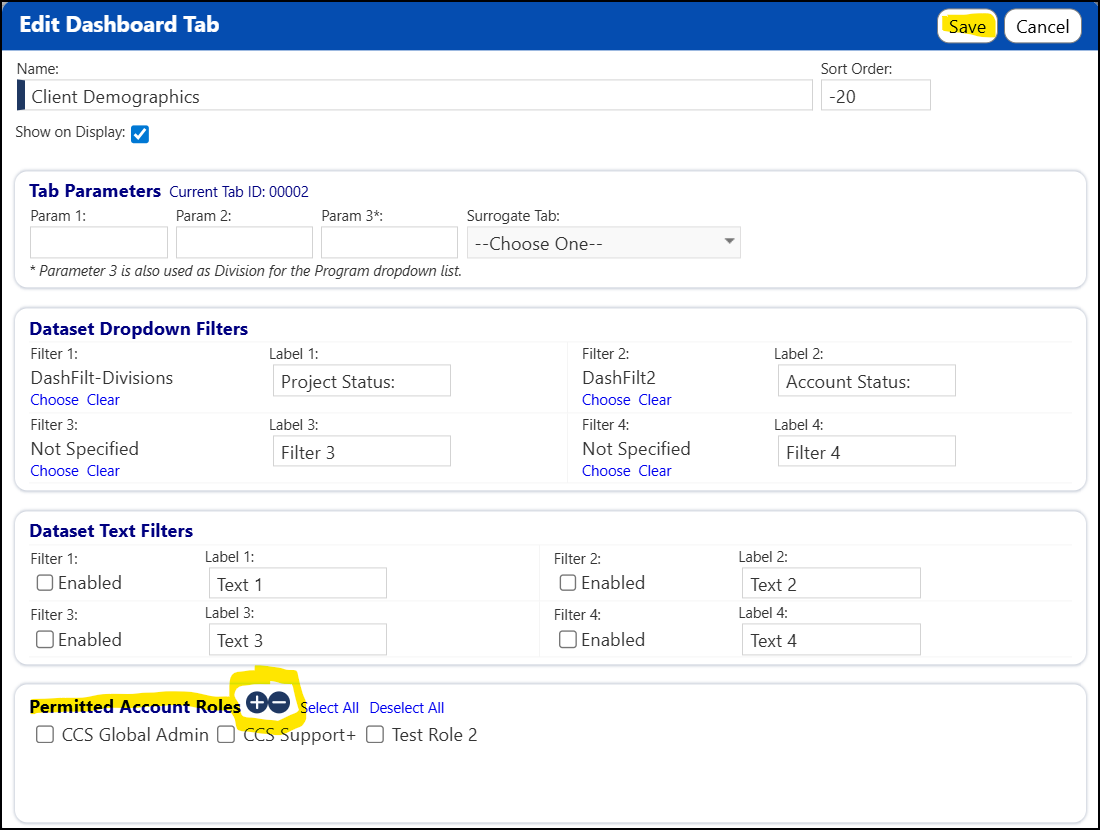The image size is (1100, 830).
Task: Choose a dataset for dropdown Filter 4
Action: tap(606, 471)
